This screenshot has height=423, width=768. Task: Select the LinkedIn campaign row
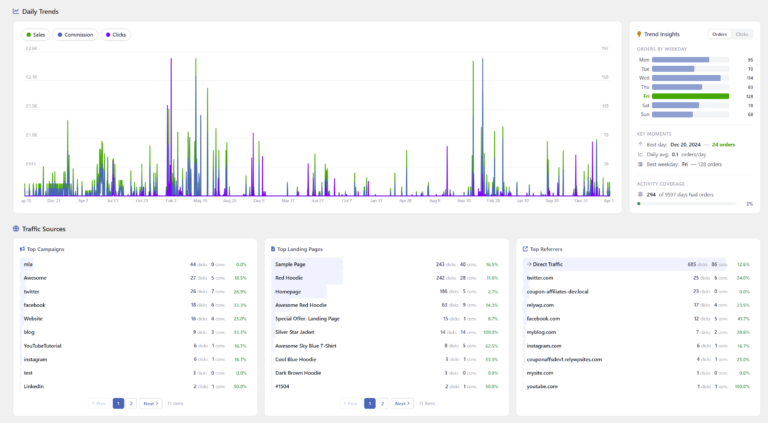coord(135,386)
